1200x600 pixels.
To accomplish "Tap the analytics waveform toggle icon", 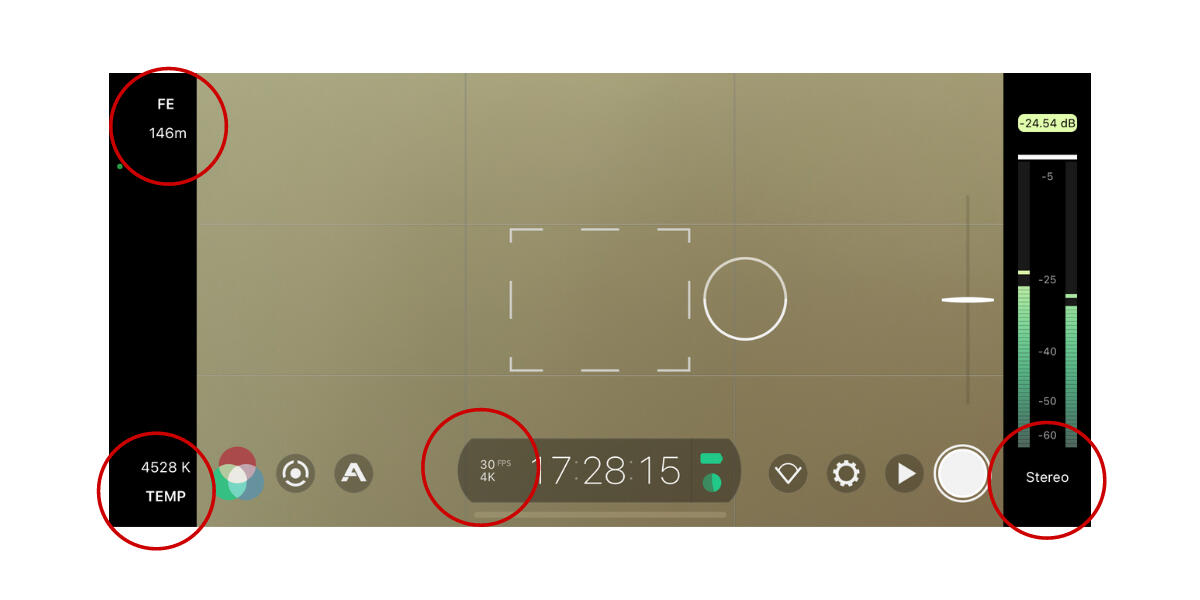I will [789, 473].
